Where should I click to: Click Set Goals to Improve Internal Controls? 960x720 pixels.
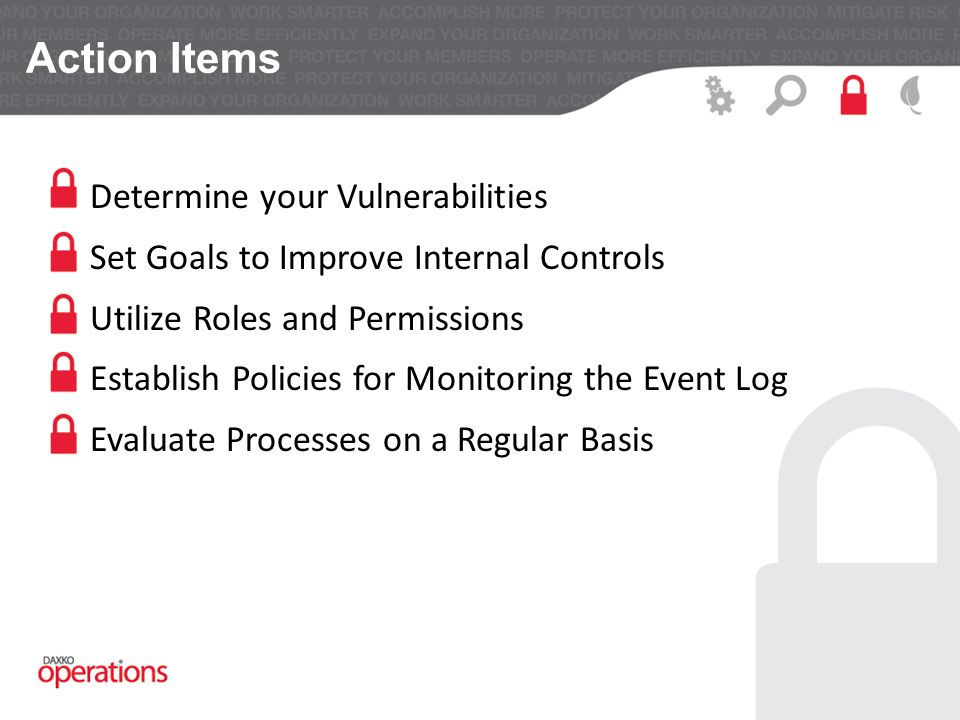click(377, 257)
